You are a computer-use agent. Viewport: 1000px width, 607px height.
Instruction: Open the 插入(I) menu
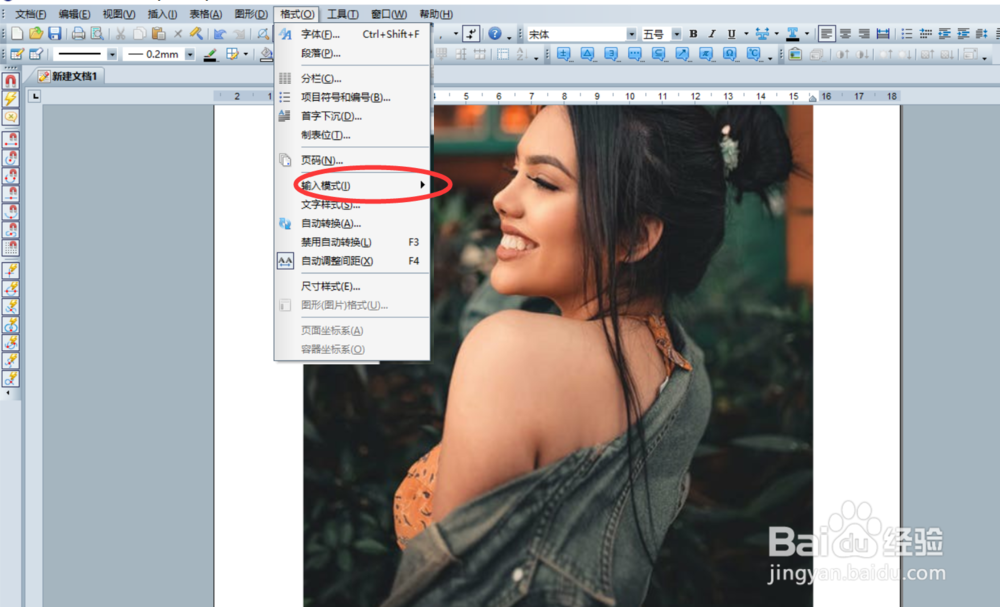tap(162, 14)
